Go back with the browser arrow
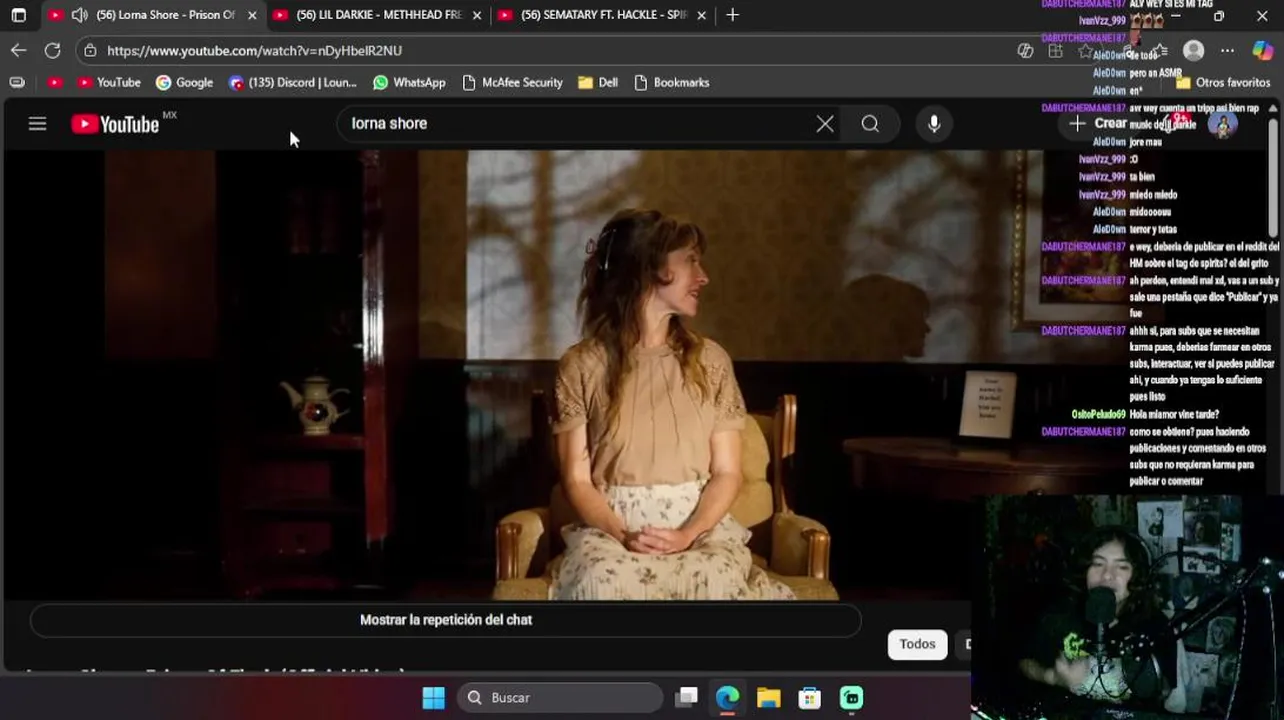1284x720 pixels. tap(19, 50)
